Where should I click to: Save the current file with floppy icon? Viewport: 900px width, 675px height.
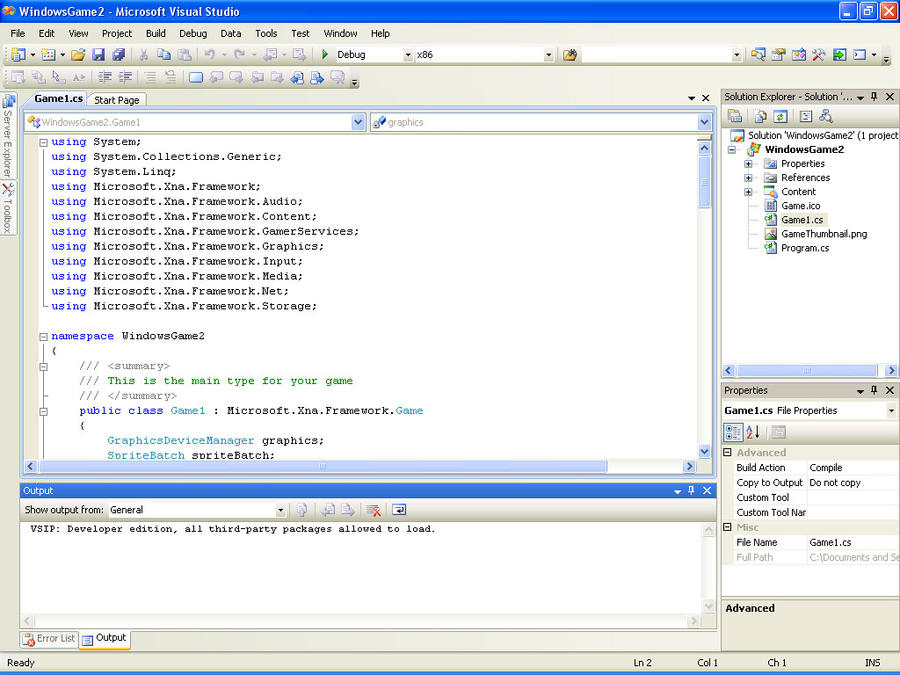pyautogui.click(x=99, y=55)
